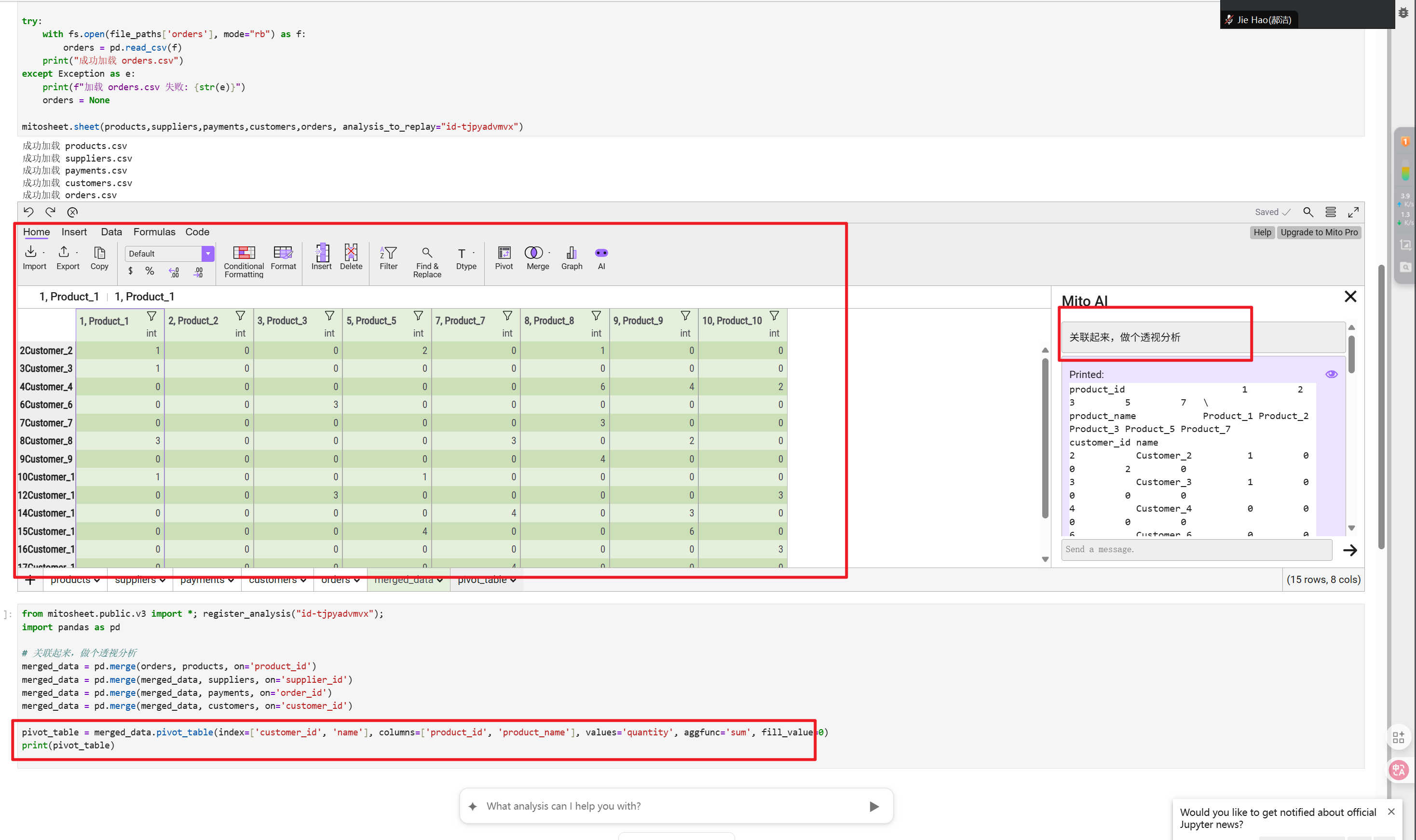Click Upgrade to Mito Pro button
1416x840 pixels.
pyautogui.click(x=1319, y=232)
